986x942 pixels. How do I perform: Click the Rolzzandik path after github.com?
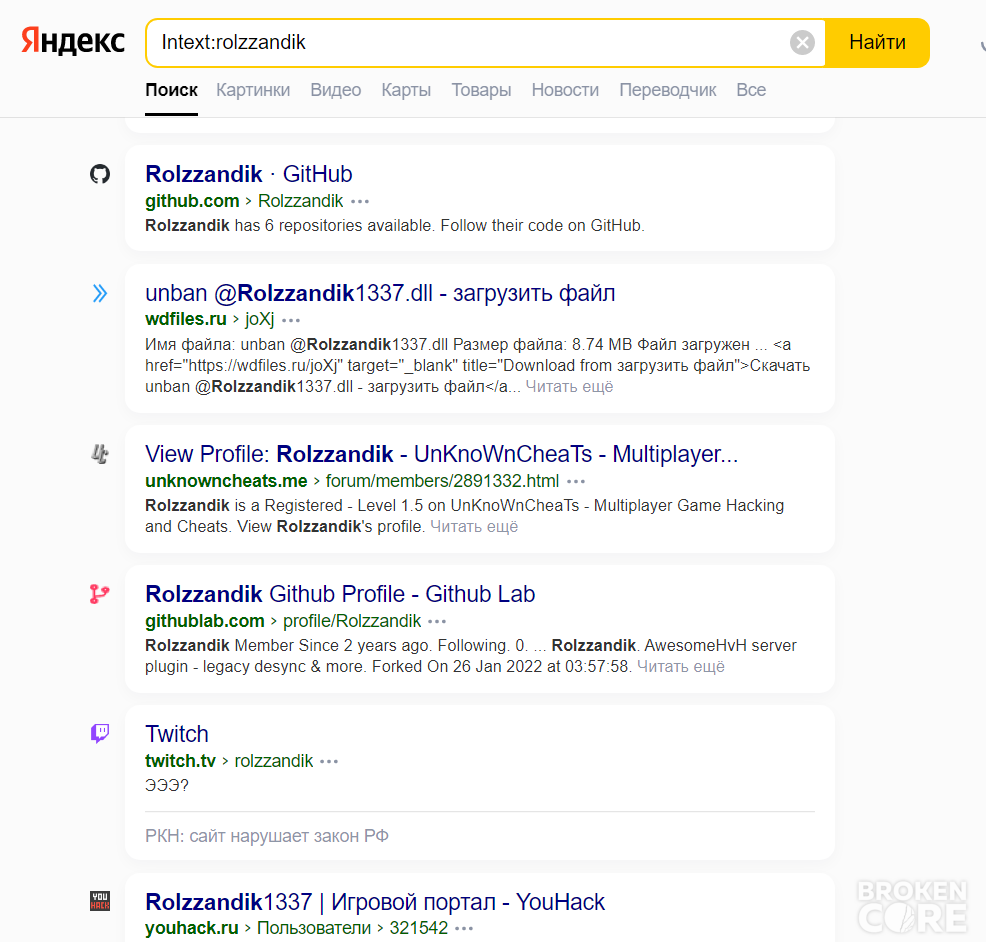(x=301, y=201)
